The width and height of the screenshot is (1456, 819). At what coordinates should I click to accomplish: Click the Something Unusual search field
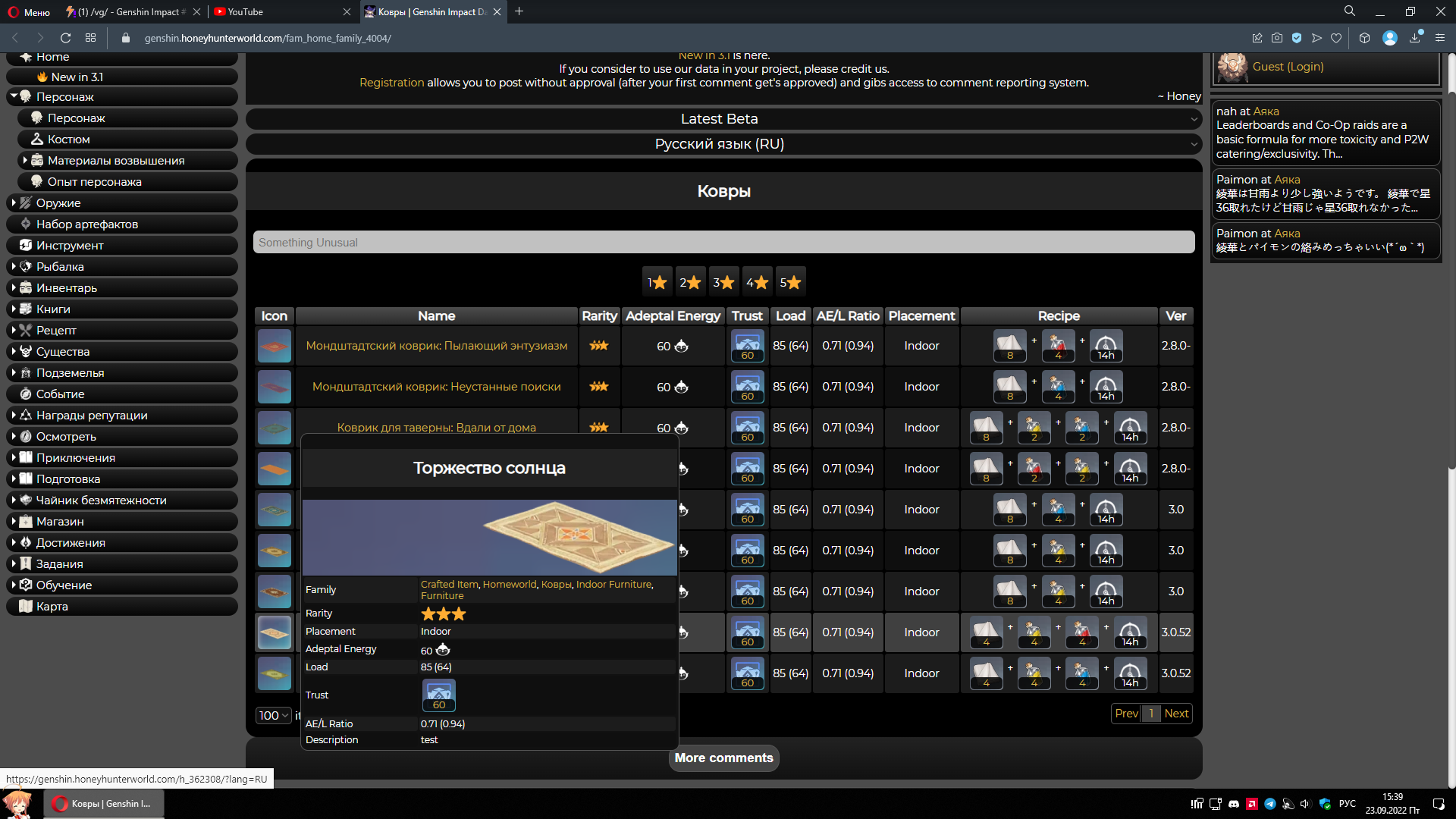tap(723, 243)
